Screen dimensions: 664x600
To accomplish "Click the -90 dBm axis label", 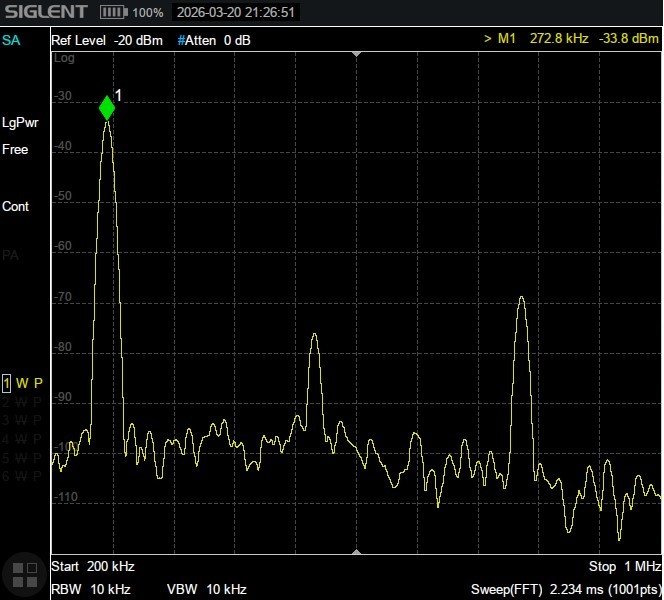I will [x=63, y=397].
